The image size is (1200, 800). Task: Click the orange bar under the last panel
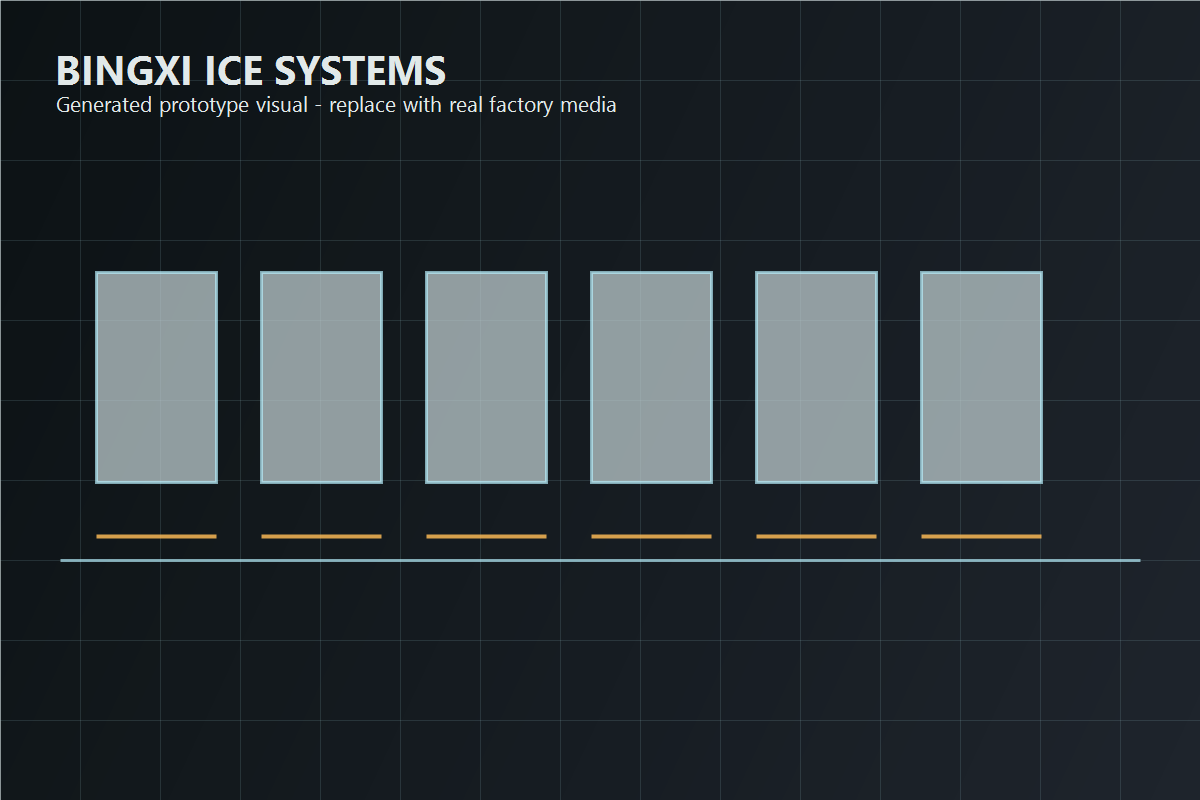coord(981,537)
